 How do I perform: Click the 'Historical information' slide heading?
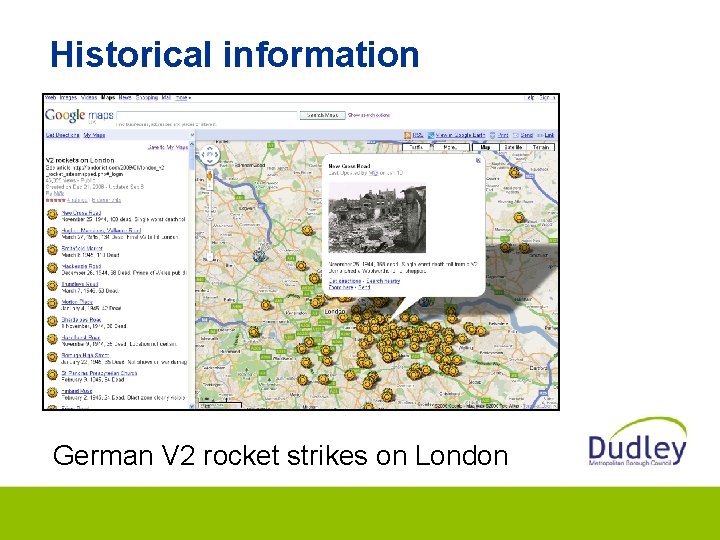pos(234,54)
